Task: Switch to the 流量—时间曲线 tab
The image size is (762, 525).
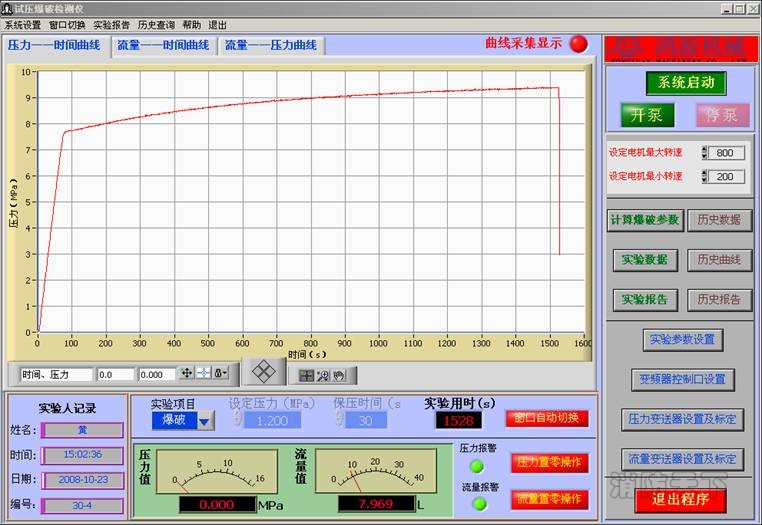Action: click(x=162, y=45)
